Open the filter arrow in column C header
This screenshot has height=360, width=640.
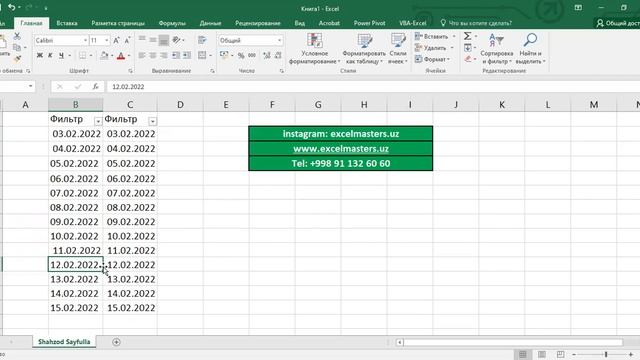(x=152, y=121)
